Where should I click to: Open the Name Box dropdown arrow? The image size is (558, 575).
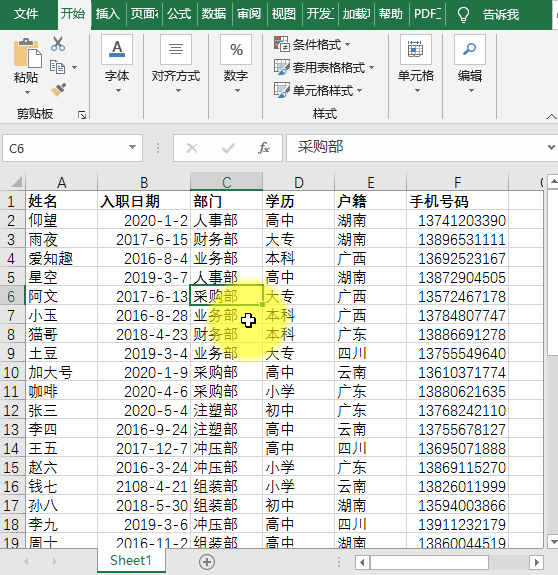coord(132,147)
